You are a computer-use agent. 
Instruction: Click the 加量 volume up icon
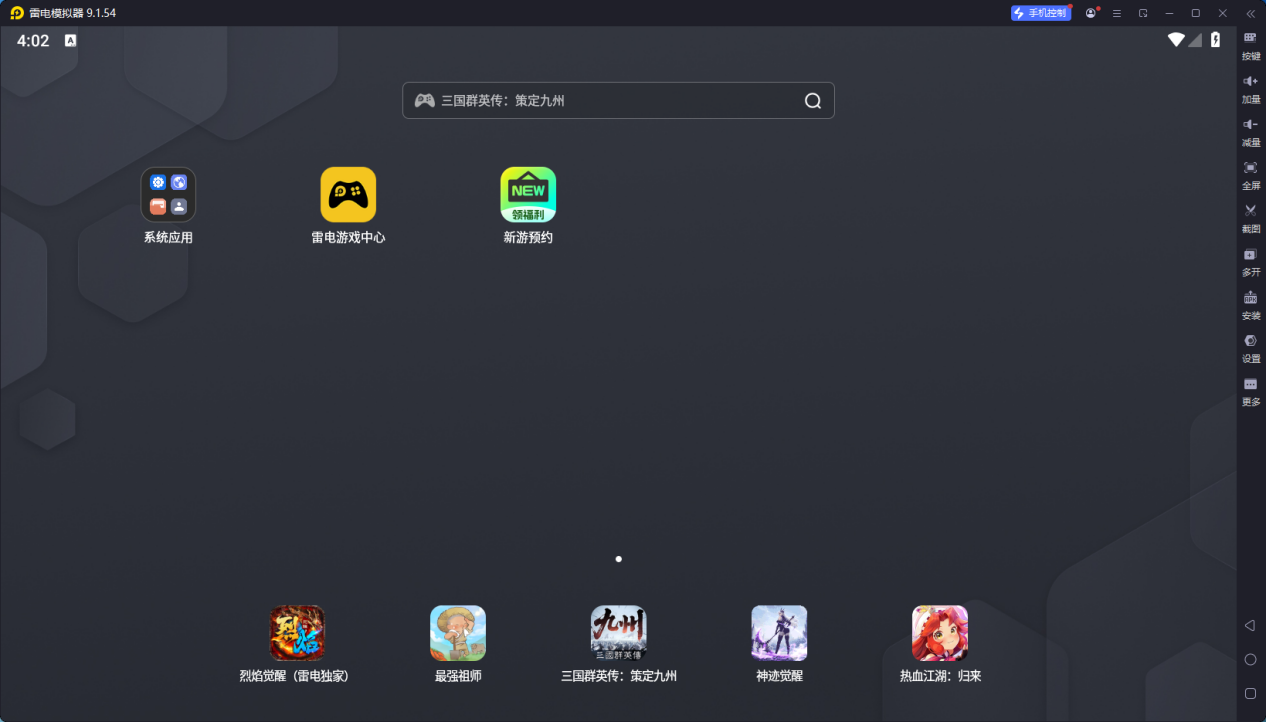coord(1250,81)
